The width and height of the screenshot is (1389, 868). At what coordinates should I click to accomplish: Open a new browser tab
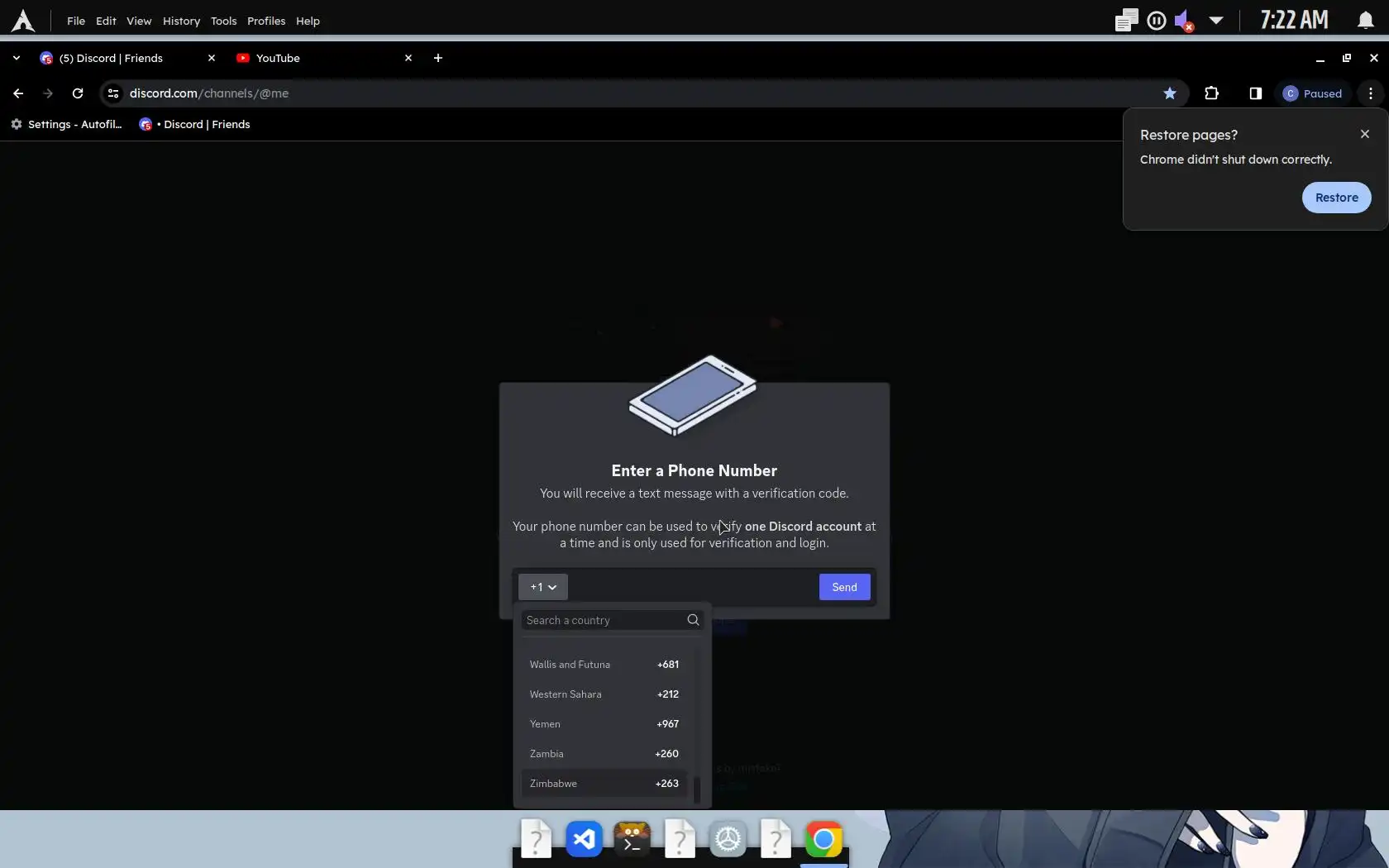(438, 58)
